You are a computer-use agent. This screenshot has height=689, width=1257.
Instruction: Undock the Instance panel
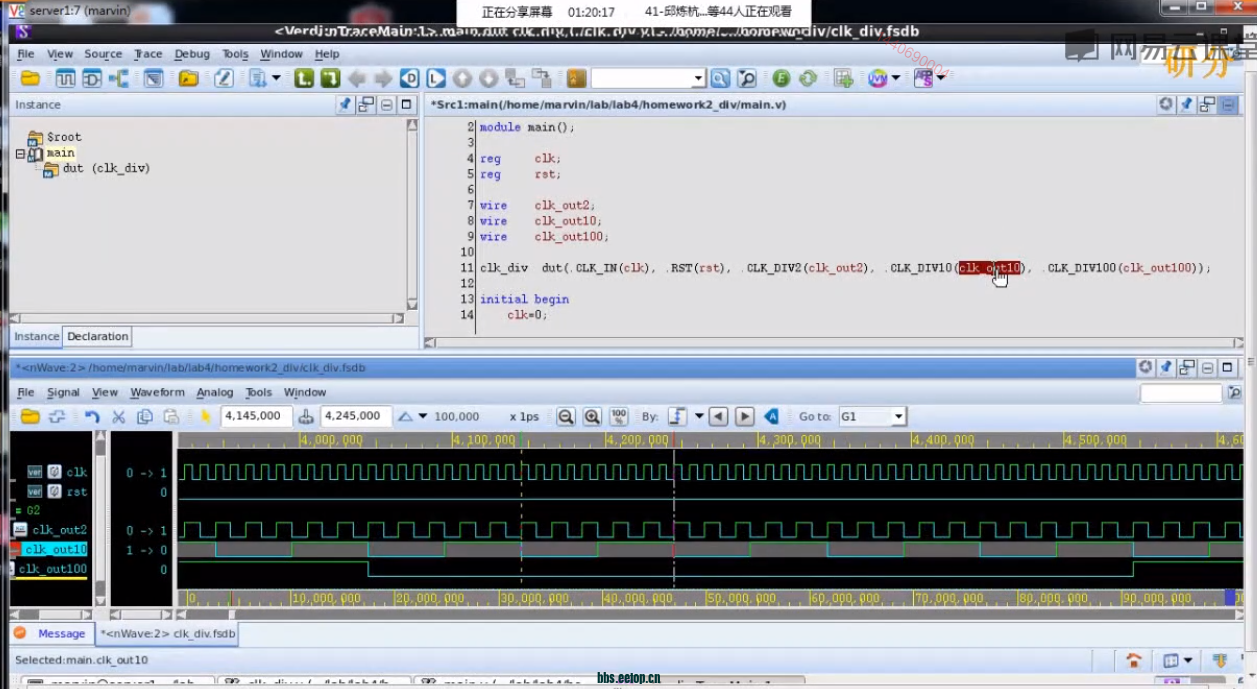pyautogui.click(x=366, y=104)
